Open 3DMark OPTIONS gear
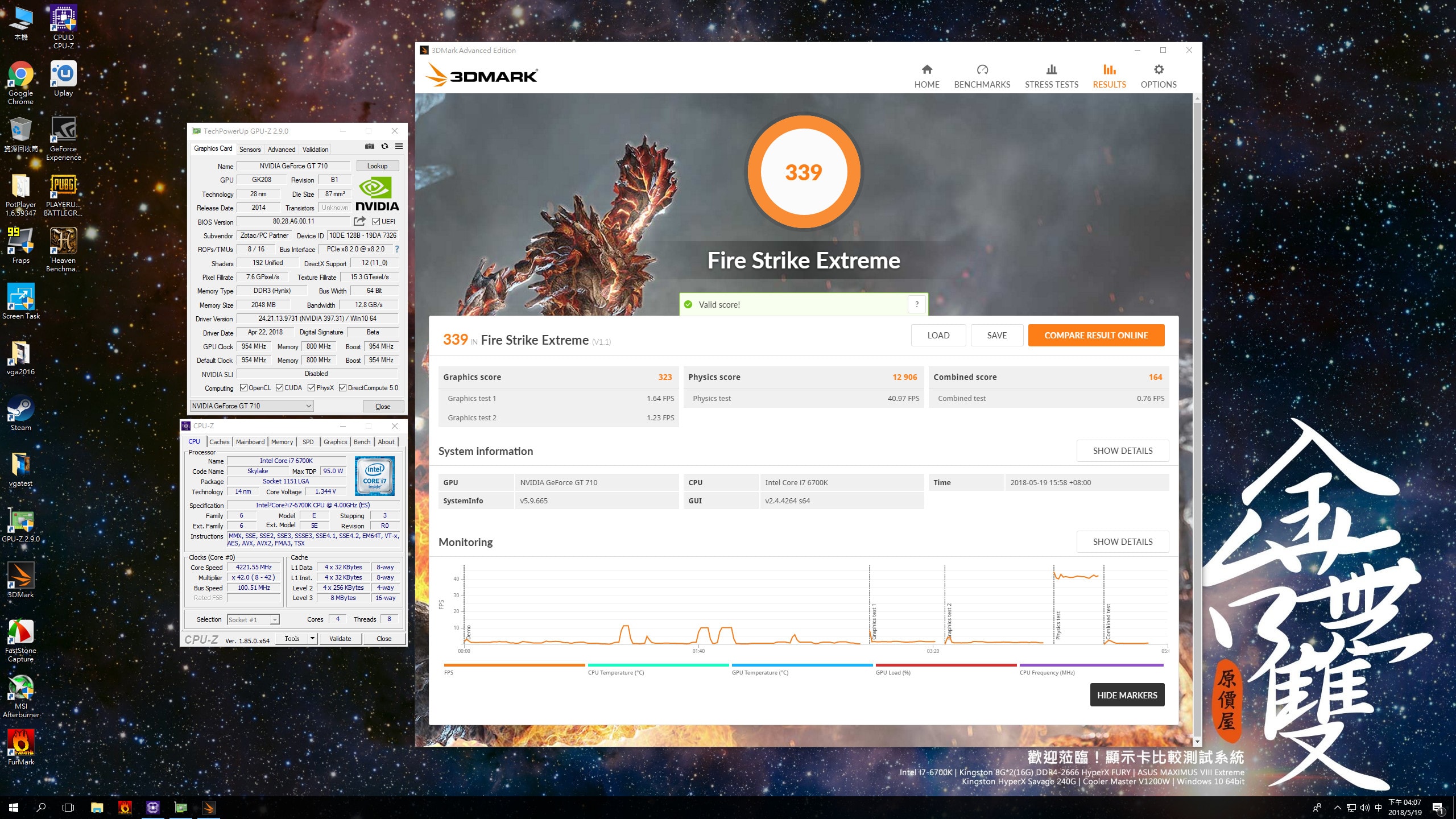The image size is (1456, 819). (x=1159, y=76)
